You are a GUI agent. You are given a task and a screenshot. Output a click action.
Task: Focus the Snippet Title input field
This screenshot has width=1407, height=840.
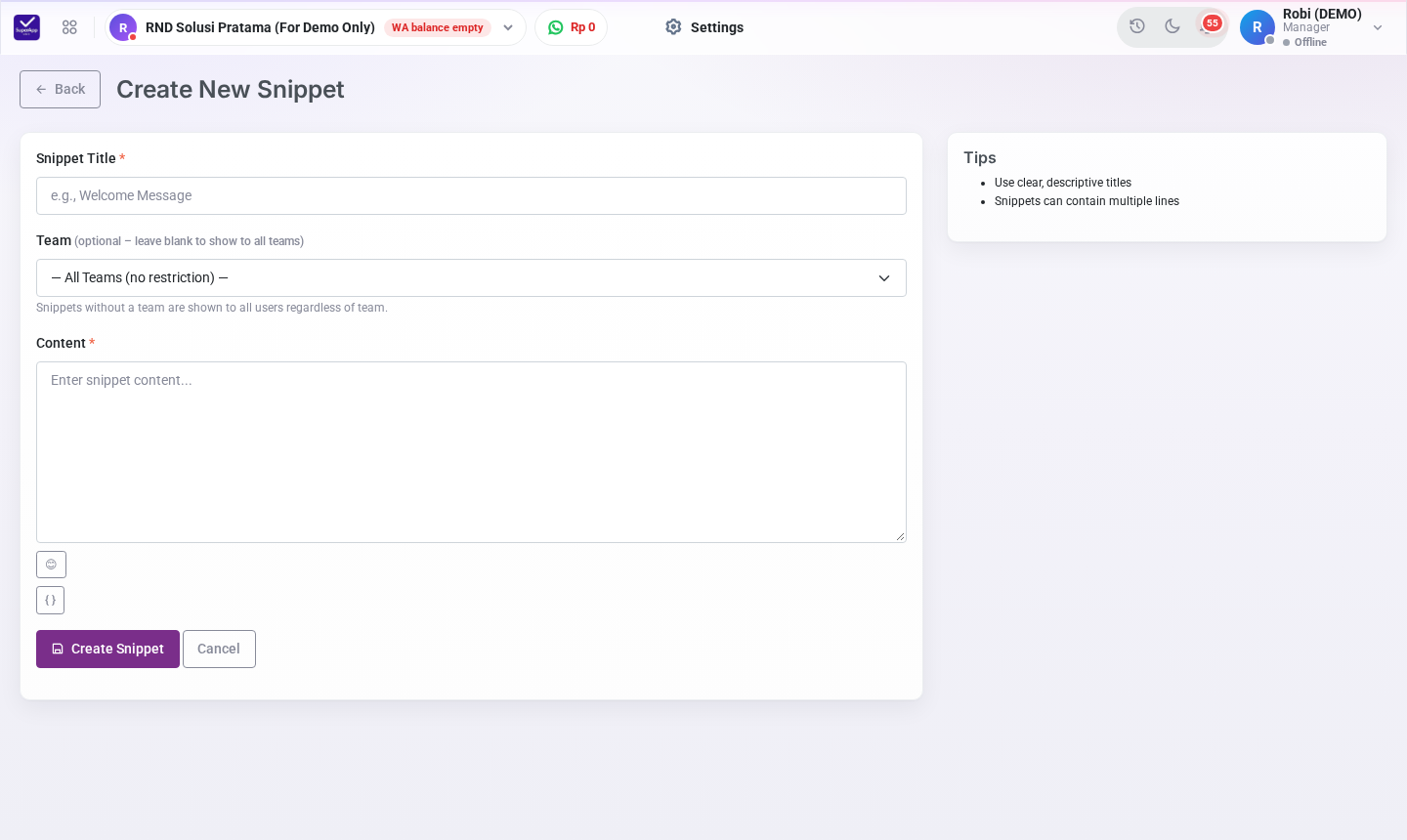tap(471, 195)
